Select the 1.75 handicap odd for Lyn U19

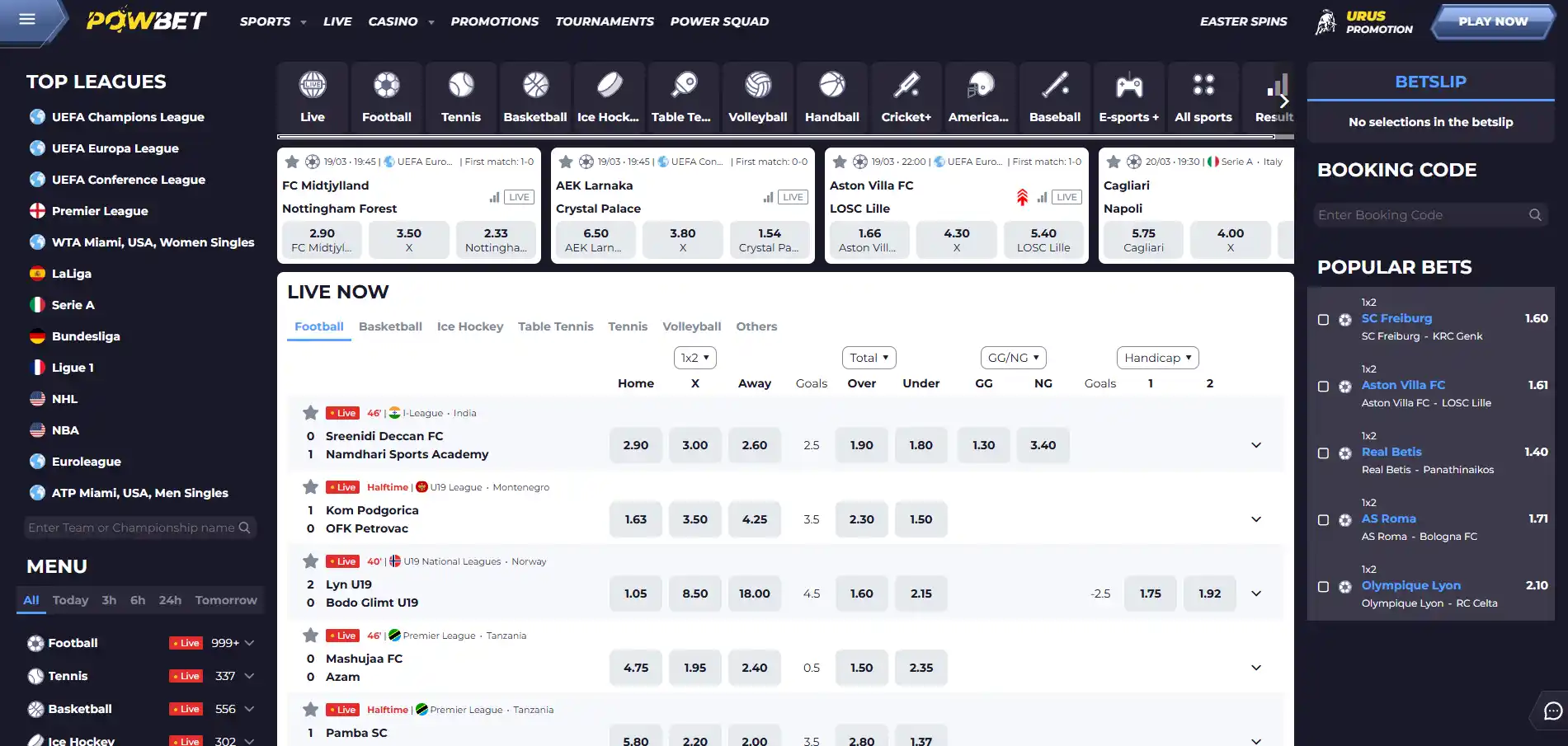click(1151, 594)
